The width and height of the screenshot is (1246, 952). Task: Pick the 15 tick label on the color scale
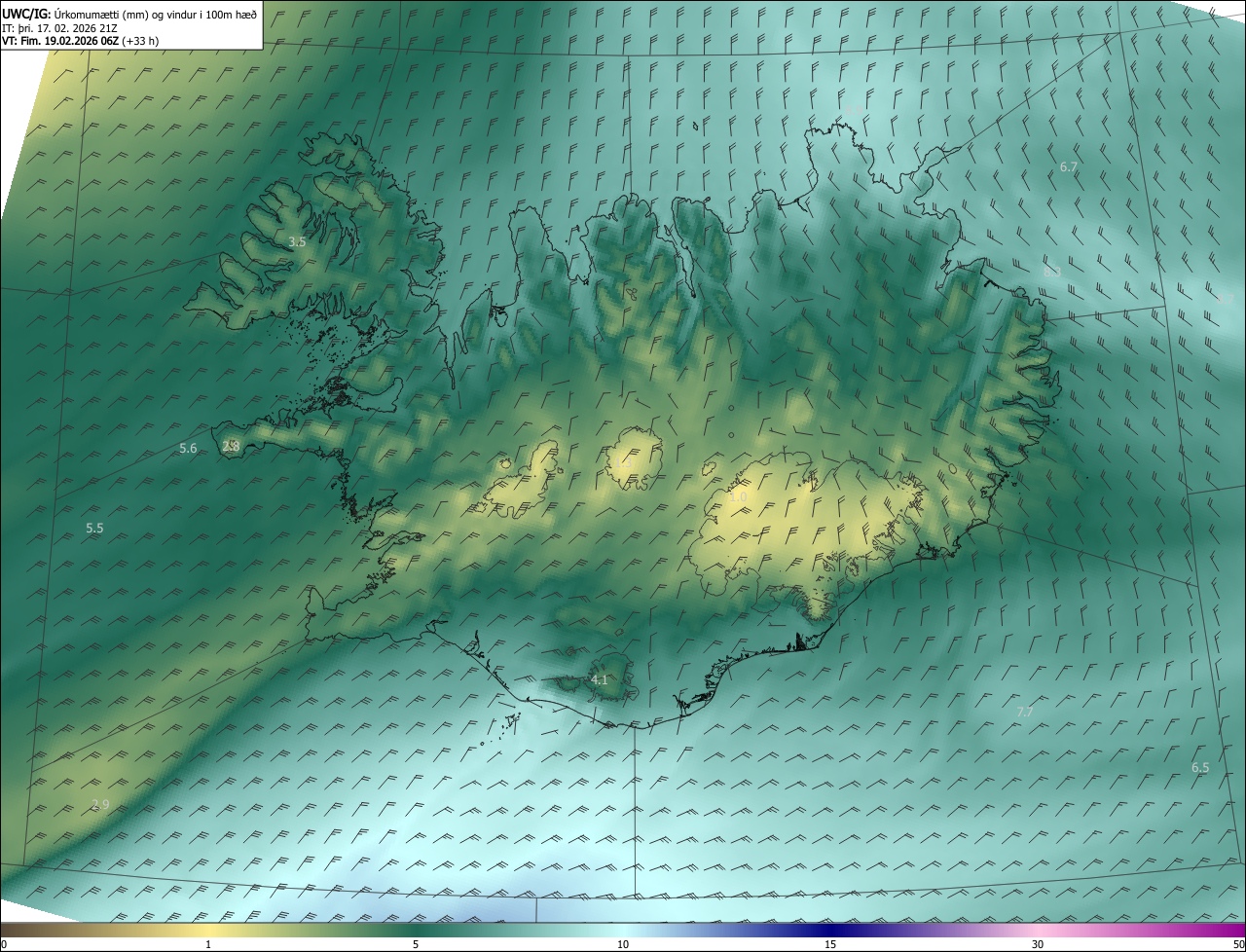(830, 944)
